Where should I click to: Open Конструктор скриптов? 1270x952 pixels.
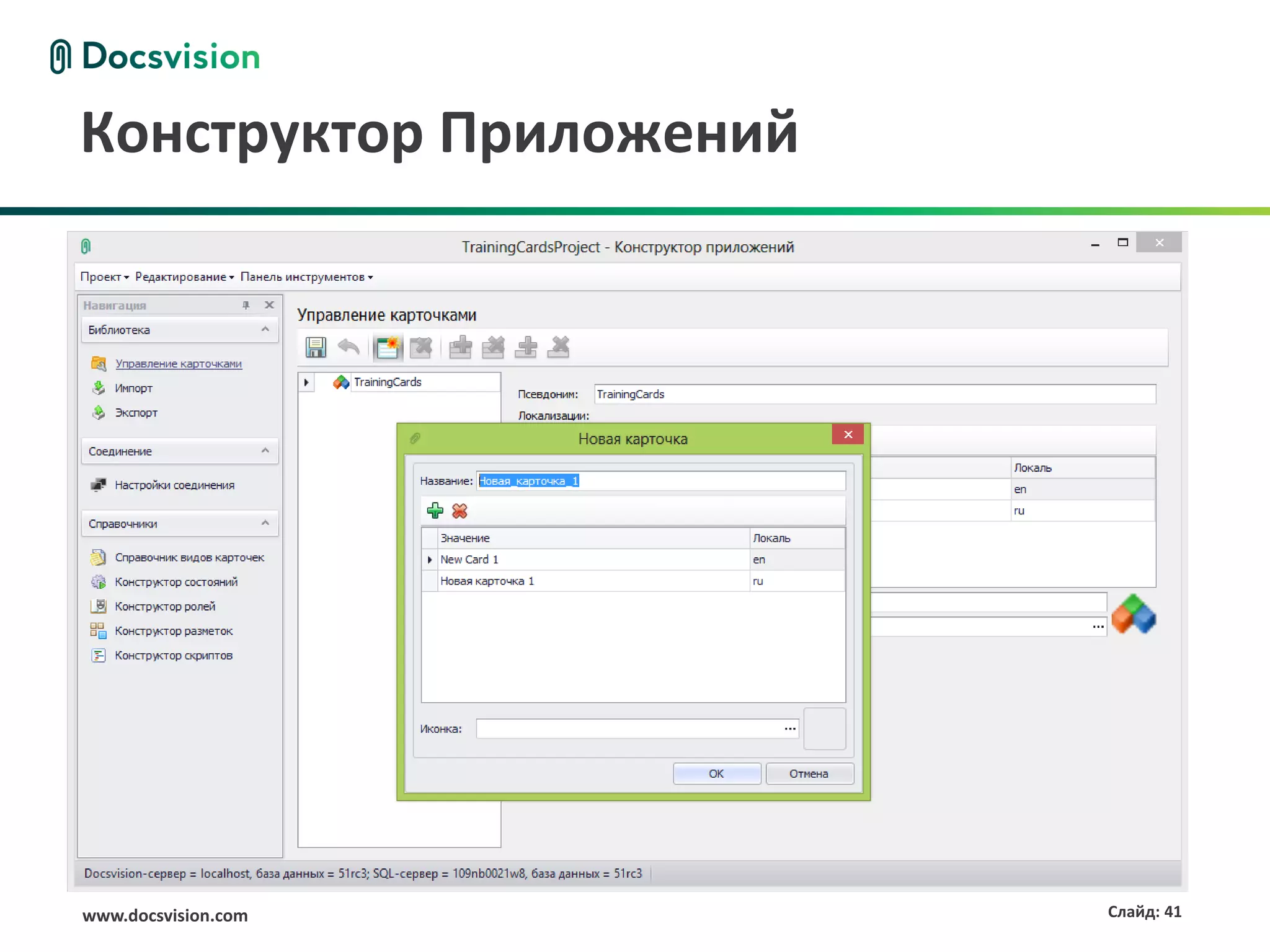click(174, 656)
